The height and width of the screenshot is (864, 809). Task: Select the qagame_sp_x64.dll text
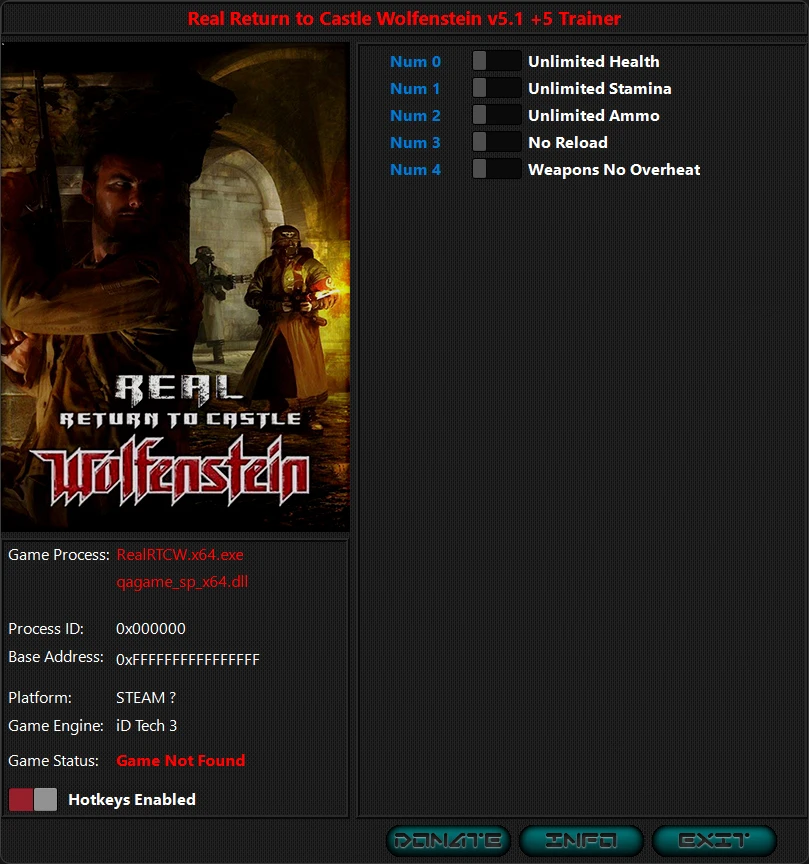pyautogui.click(x=183, y=582)
